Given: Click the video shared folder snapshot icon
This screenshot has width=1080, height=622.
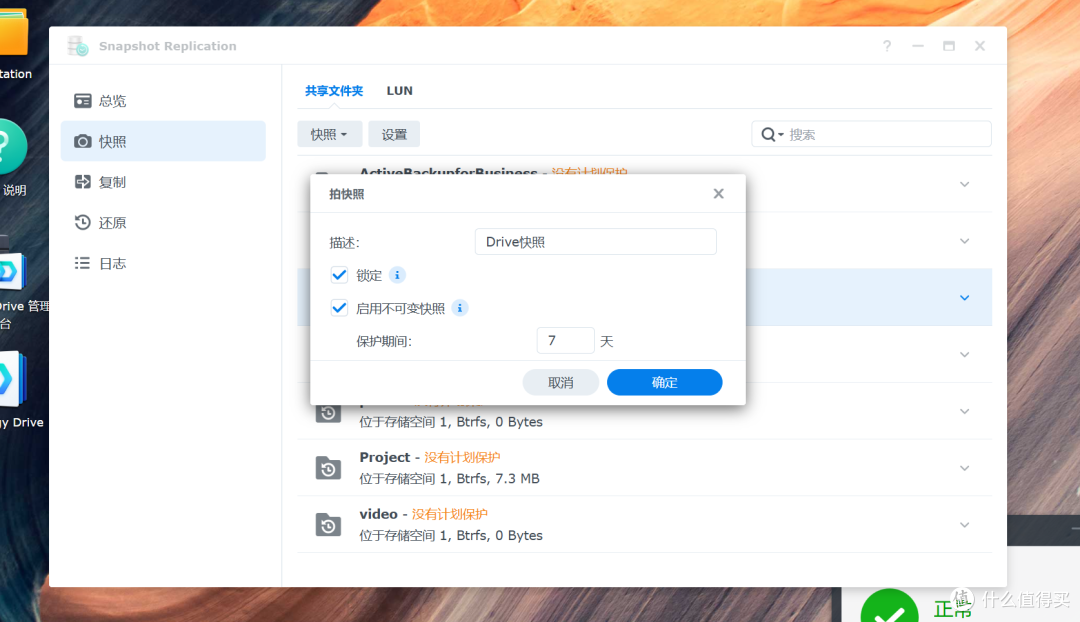Looking at the screenshot, I should pos(328,524).
